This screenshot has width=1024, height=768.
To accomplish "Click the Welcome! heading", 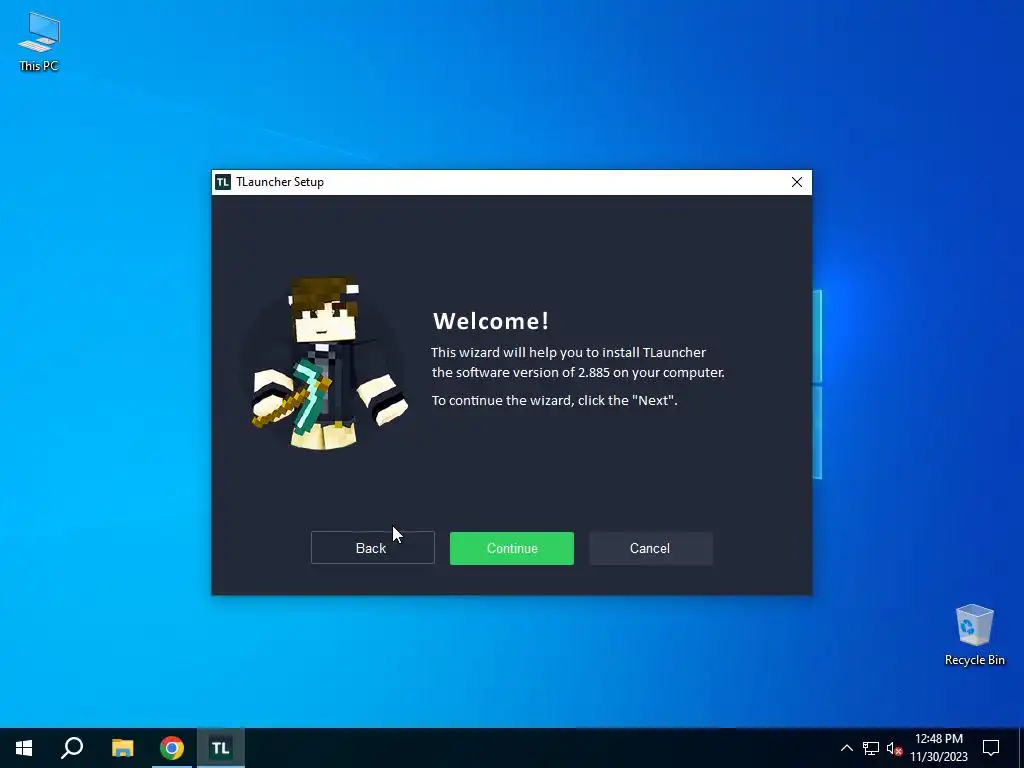I will click(x=491, y=321).
